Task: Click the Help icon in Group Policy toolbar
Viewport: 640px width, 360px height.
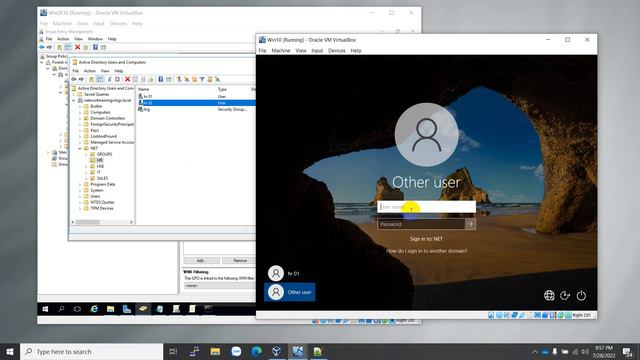Action: click(95, 47)
